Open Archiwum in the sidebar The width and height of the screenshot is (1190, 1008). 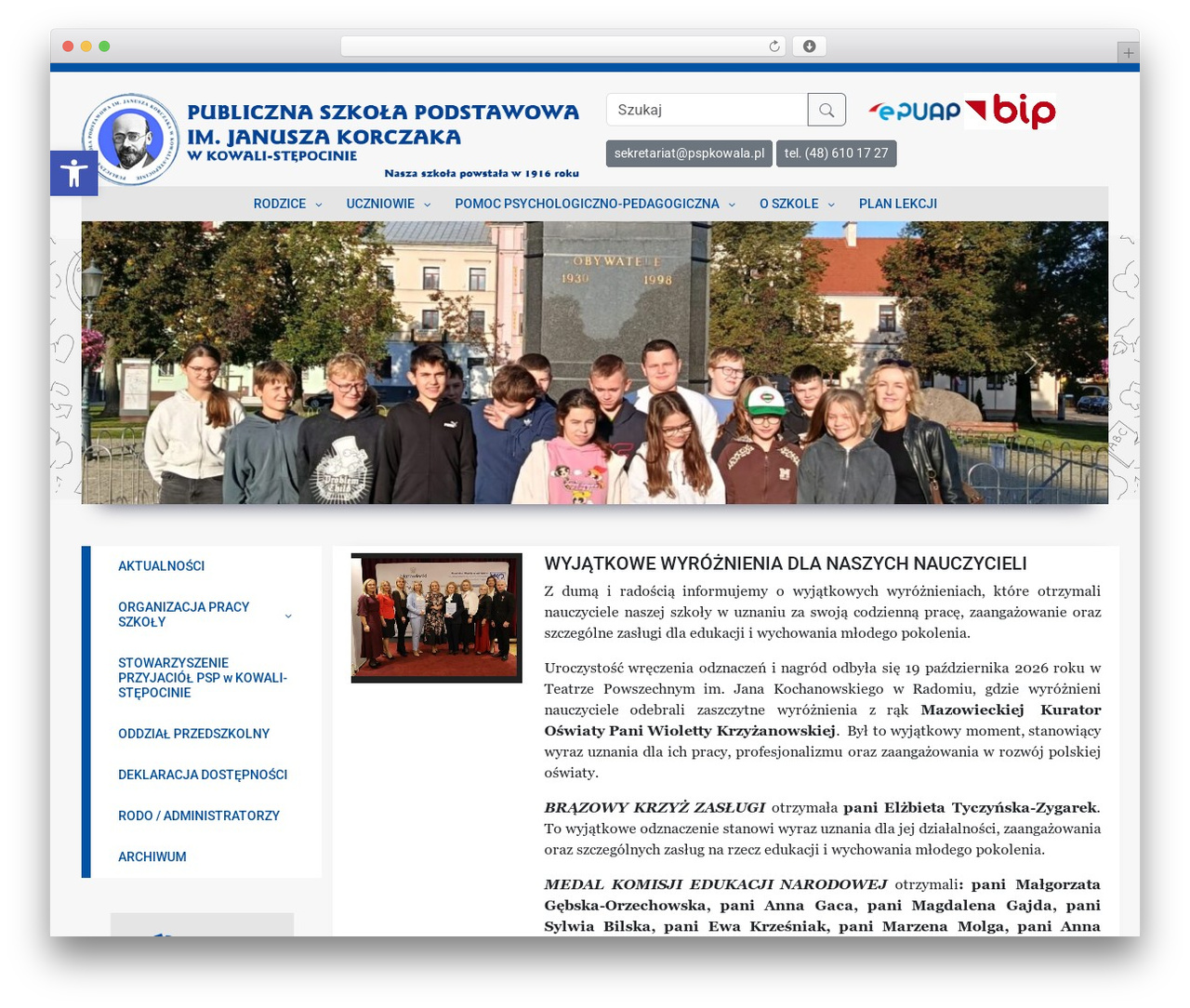(152, 856)
